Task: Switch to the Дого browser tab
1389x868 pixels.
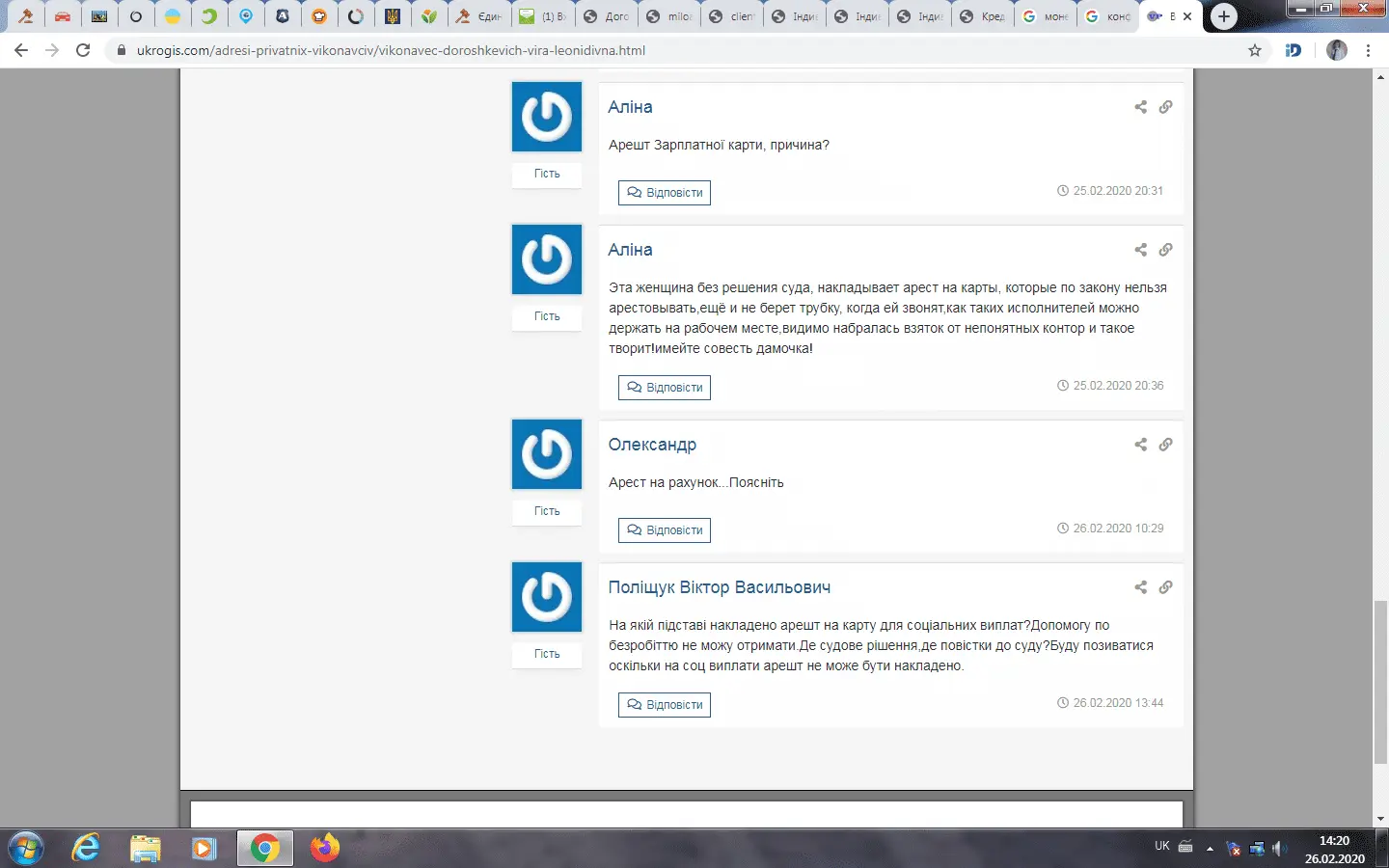Action: coord(607,16)
